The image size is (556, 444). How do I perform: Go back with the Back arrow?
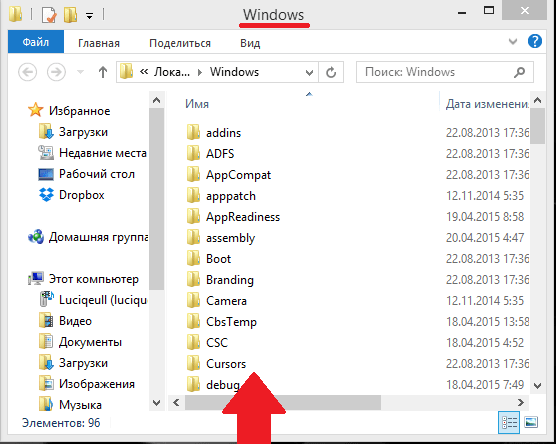27,72
